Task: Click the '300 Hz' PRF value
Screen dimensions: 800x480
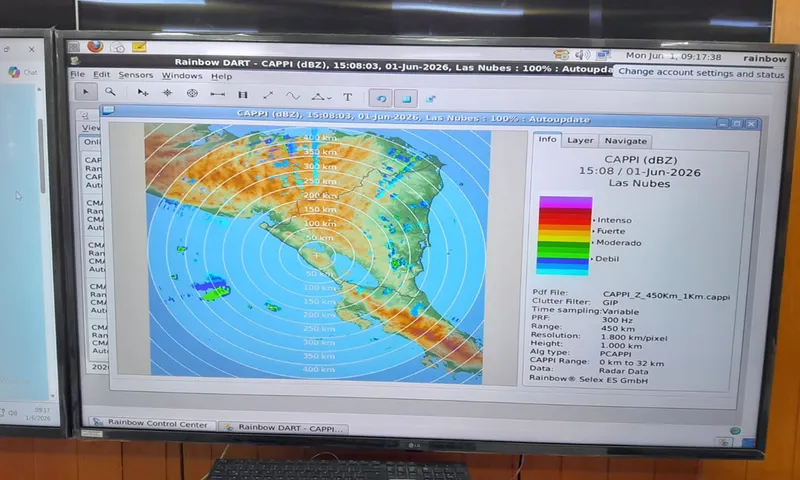Action: coord(617,320)
